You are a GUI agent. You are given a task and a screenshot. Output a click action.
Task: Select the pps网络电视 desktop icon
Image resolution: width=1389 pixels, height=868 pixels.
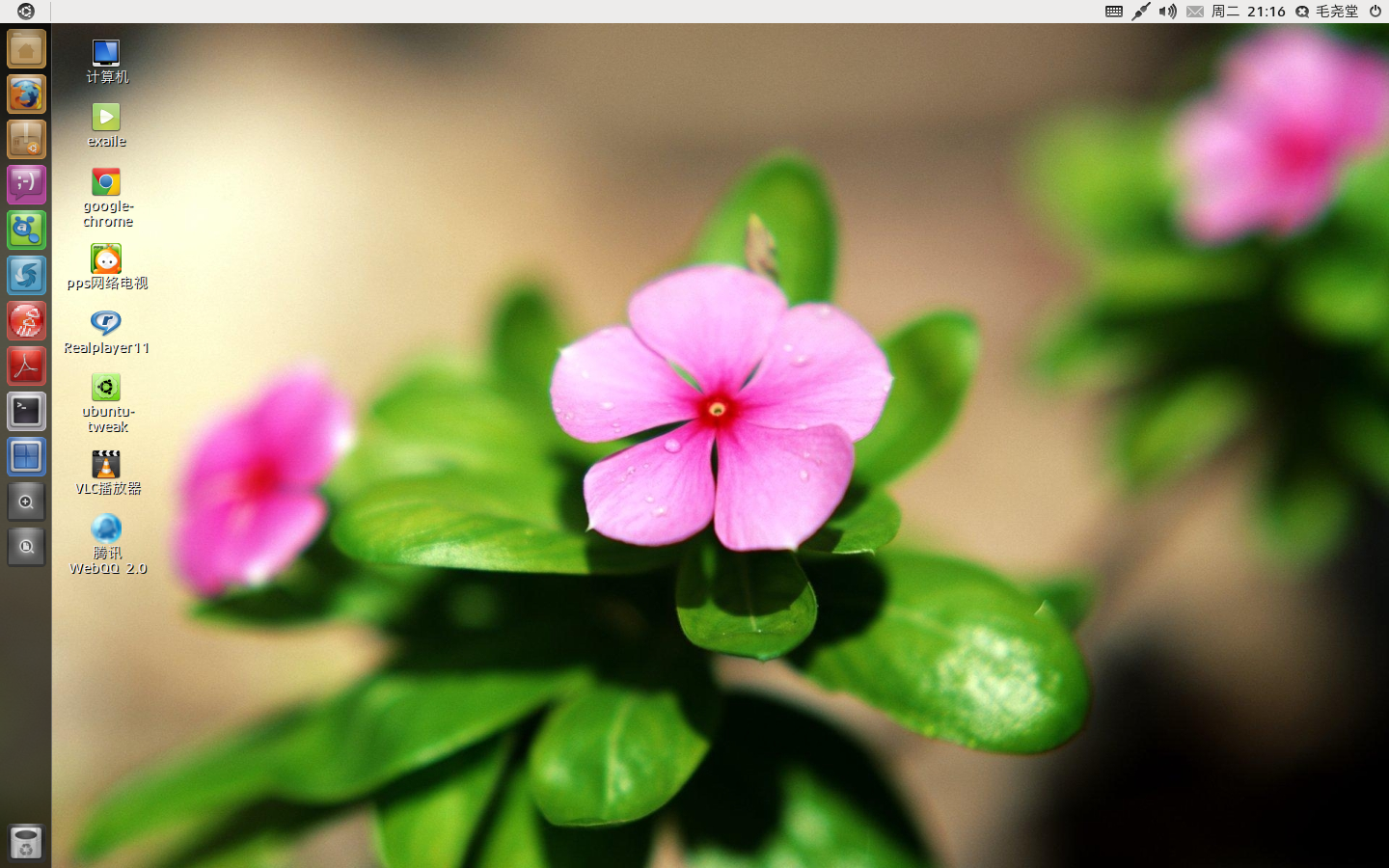click(107, 267)
